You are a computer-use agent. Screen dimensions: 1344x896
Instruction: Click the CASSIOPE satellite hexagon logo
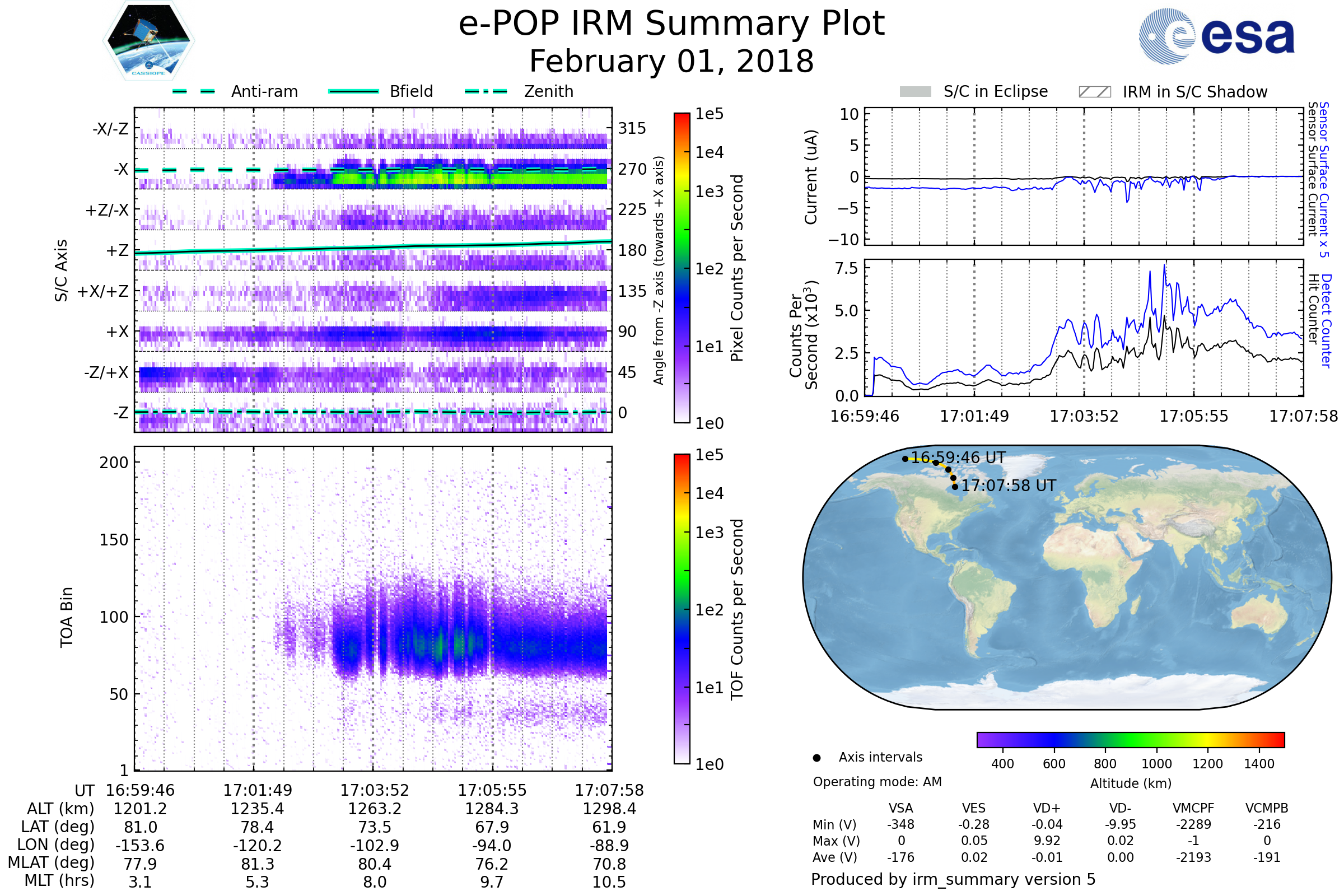(148, 41)
